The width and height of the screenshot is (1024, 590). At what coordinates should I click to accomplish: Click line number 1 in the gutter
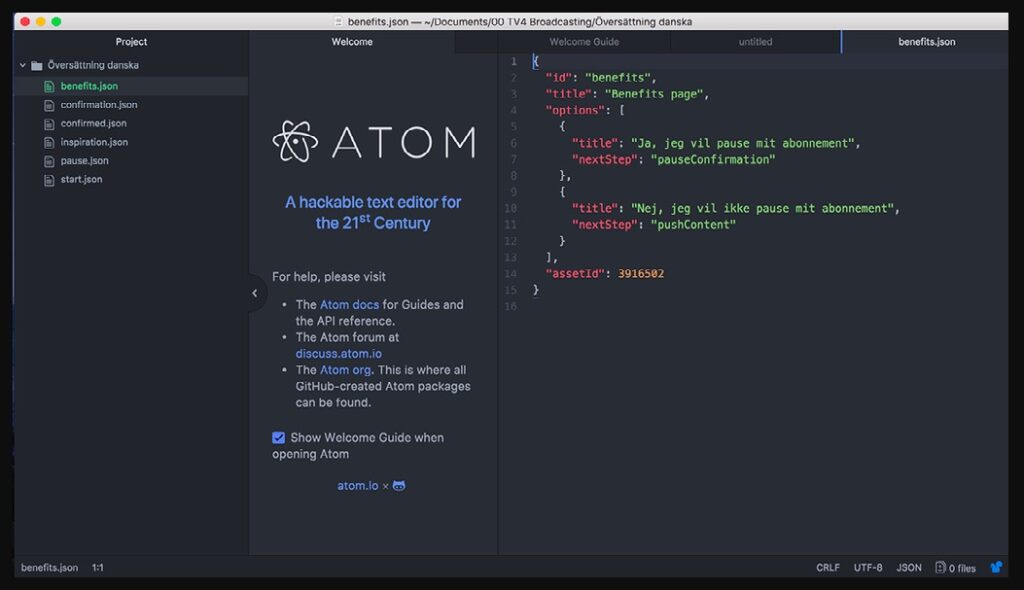tap(513, 61)
